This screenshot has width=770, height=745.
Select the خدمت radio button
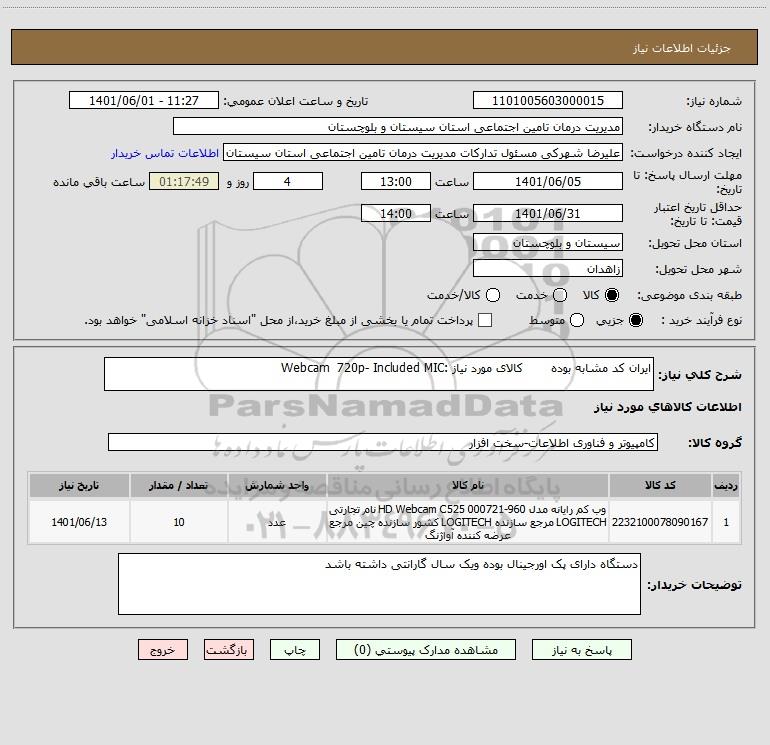point(560,295)
